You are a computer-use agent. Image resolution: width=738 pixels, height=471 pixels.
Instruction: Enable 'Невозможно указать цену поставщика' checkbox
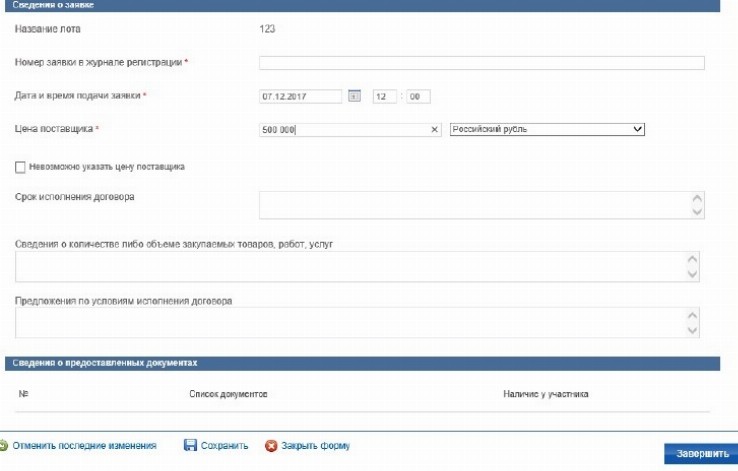point(21,166)
